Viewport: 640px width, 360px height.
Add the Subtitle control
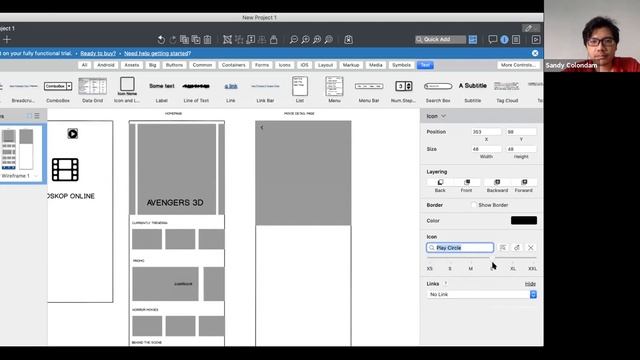(x=473, y=90)
